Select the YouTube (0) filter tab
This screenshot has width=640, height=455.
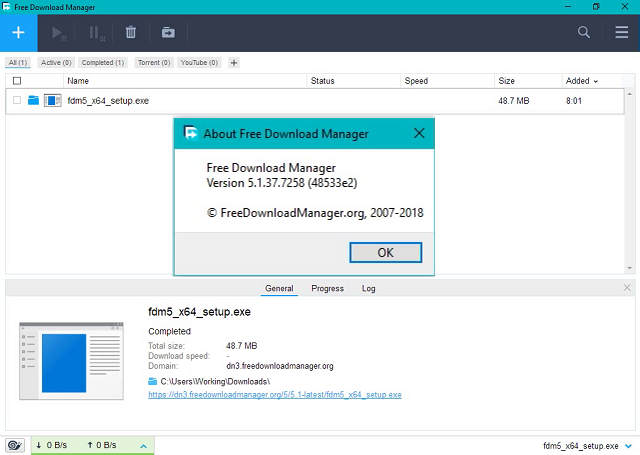200,62
